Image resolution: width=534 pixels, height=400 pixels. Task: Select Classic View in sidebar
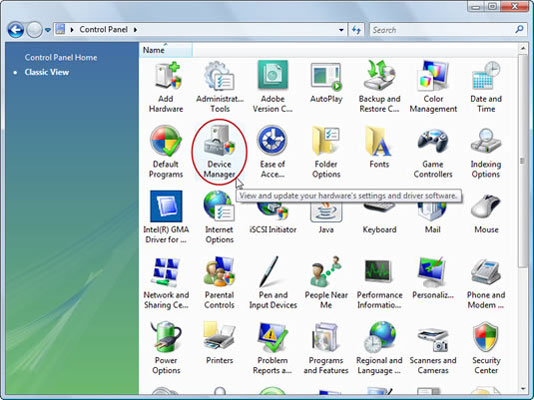pyautogui.click(x=47, y=72)
